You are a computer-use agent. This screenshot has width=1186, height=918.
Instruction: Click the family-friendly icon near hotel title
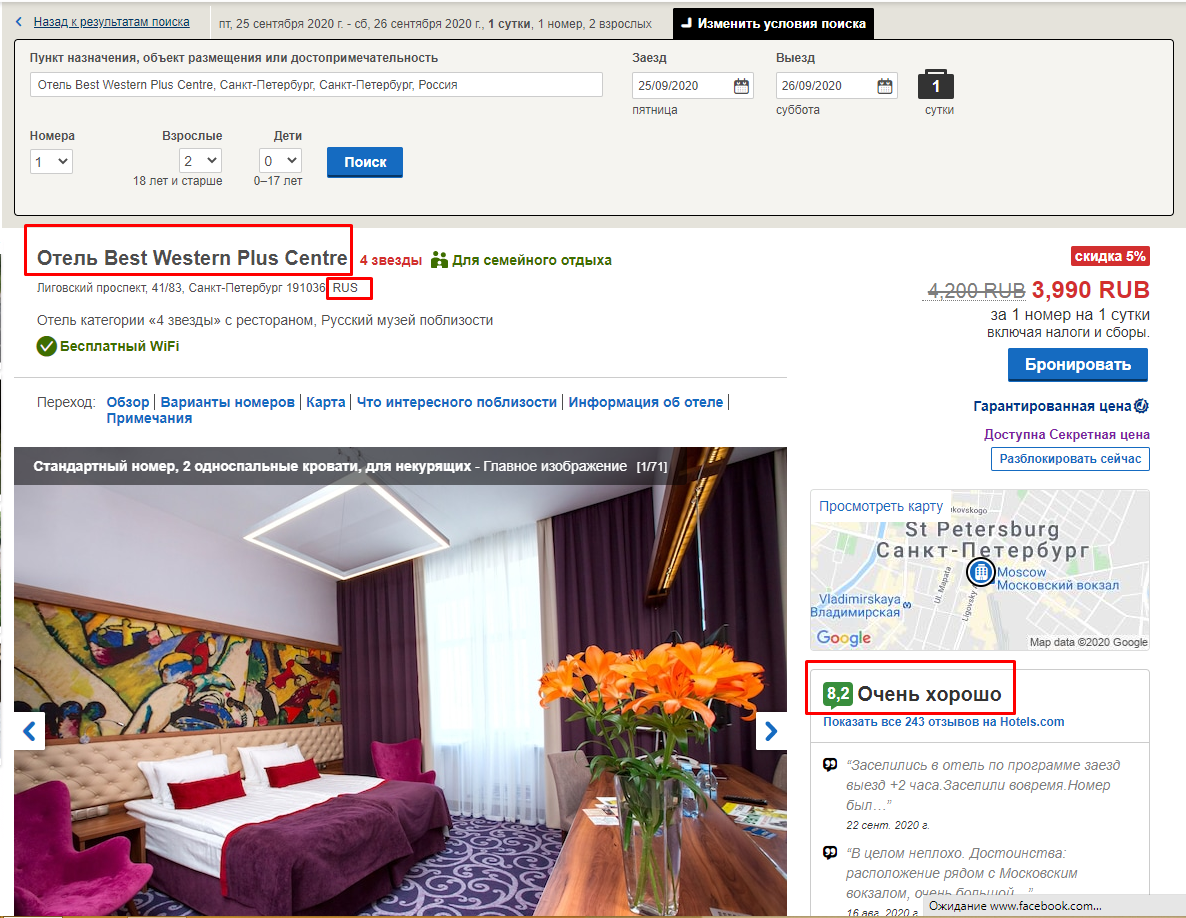[439, 260]
